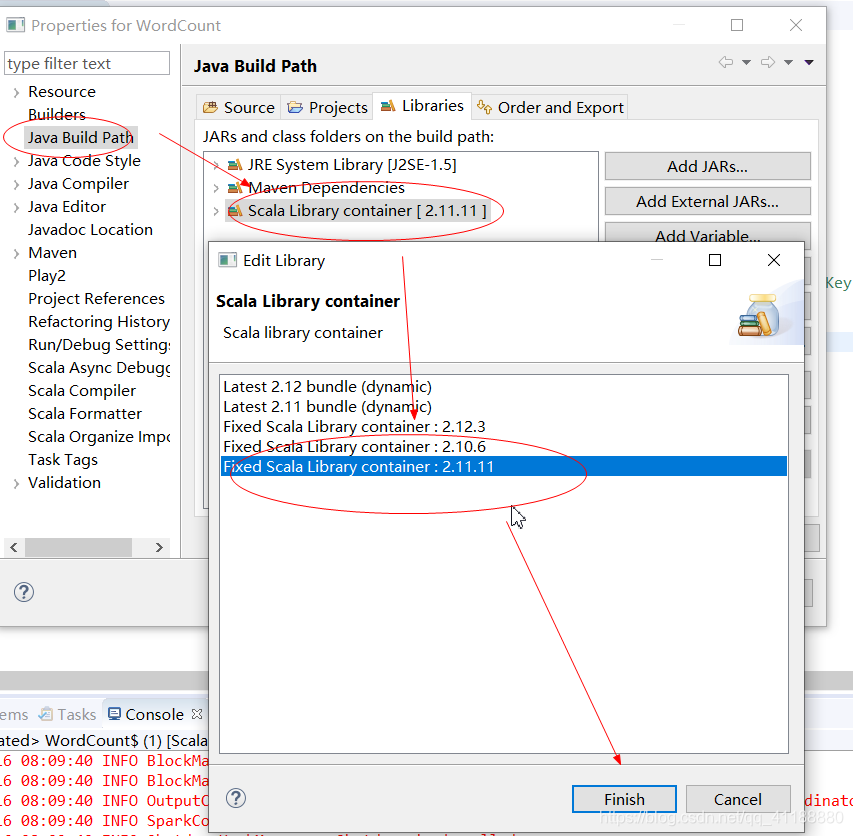Click Properties for WordCount window title icon
The image size is (853, 836).
(x=16, y=25)
